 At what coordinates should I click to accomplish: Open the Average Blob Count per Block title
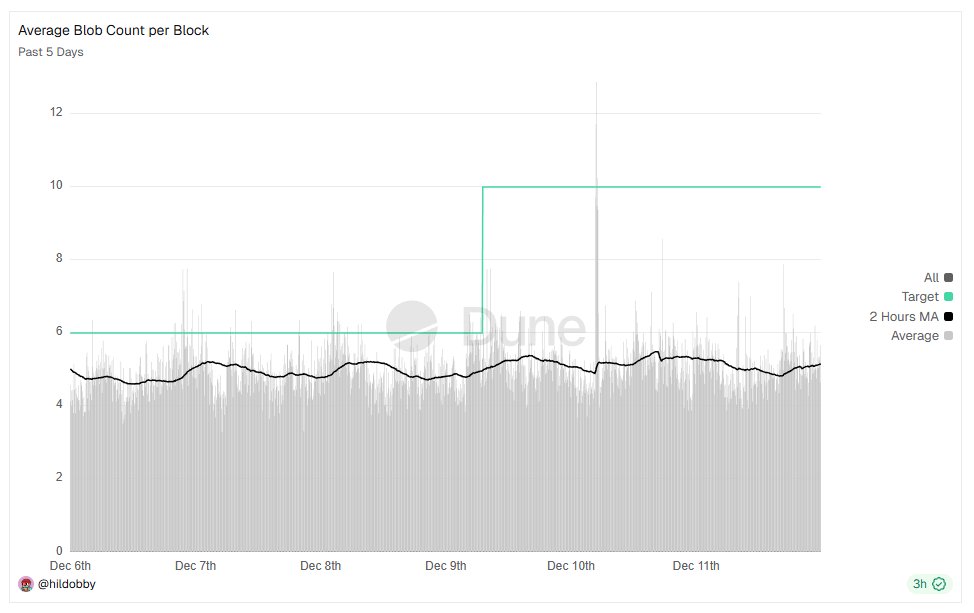point(113,30)
